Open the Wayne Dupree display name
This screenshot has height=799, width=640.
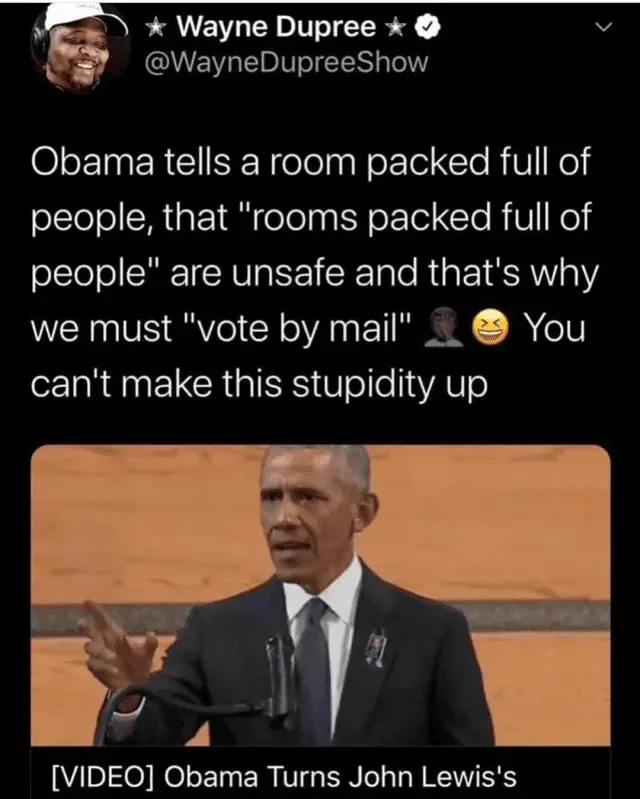click(x=276, y=27)
